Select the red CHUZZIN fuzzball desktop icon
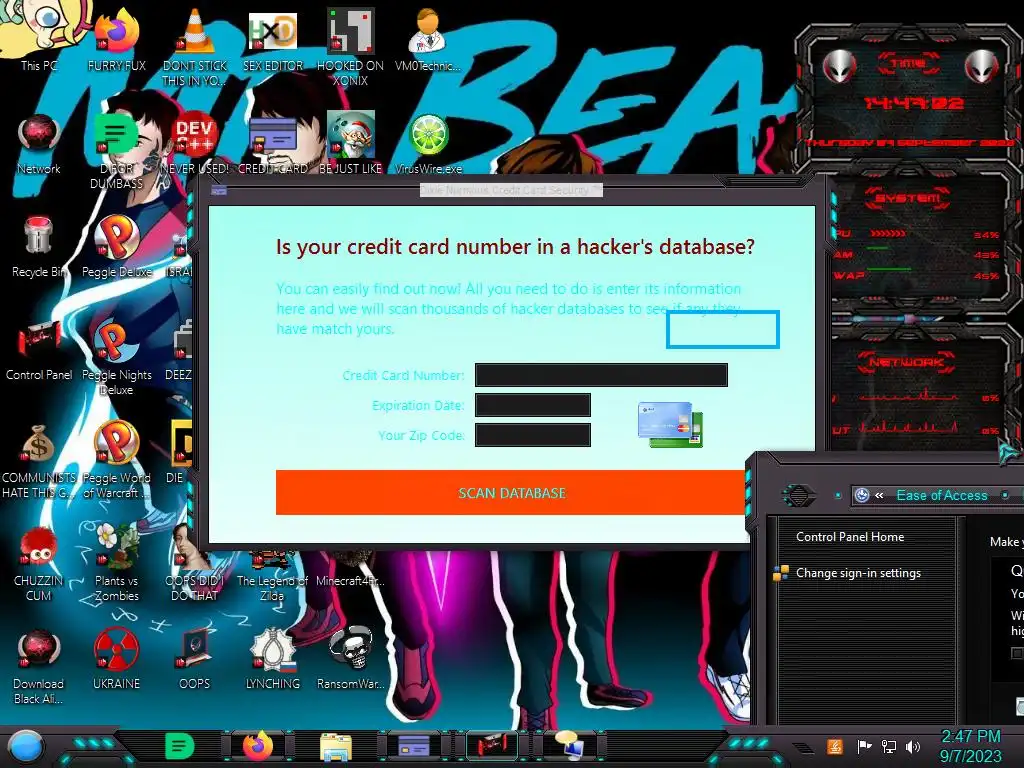Viewport: 1024px width, 768px height. [39, 564]
